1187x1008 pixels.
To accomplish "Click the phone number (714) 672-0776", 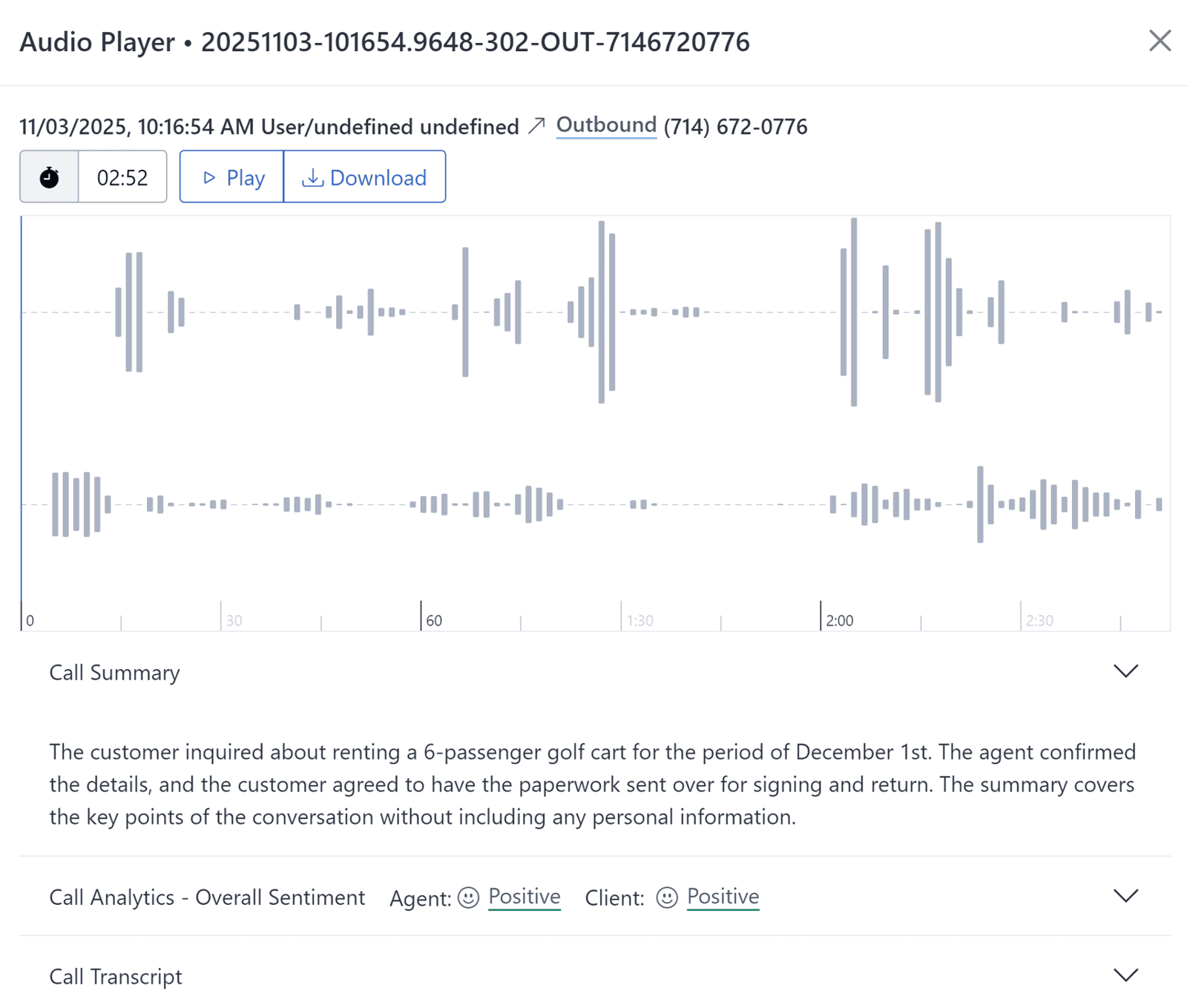I will tap(735, 127).
